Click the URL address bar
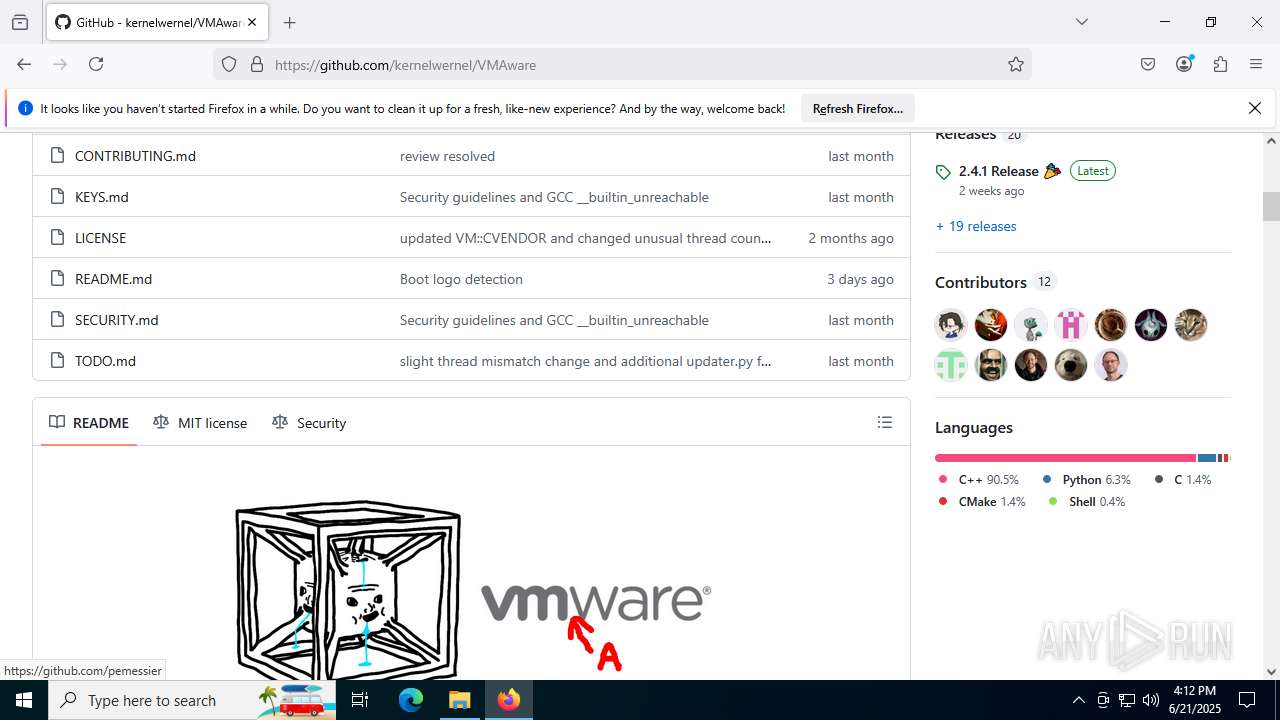Viewport: 1280px width, 720px height. point(620,64)
